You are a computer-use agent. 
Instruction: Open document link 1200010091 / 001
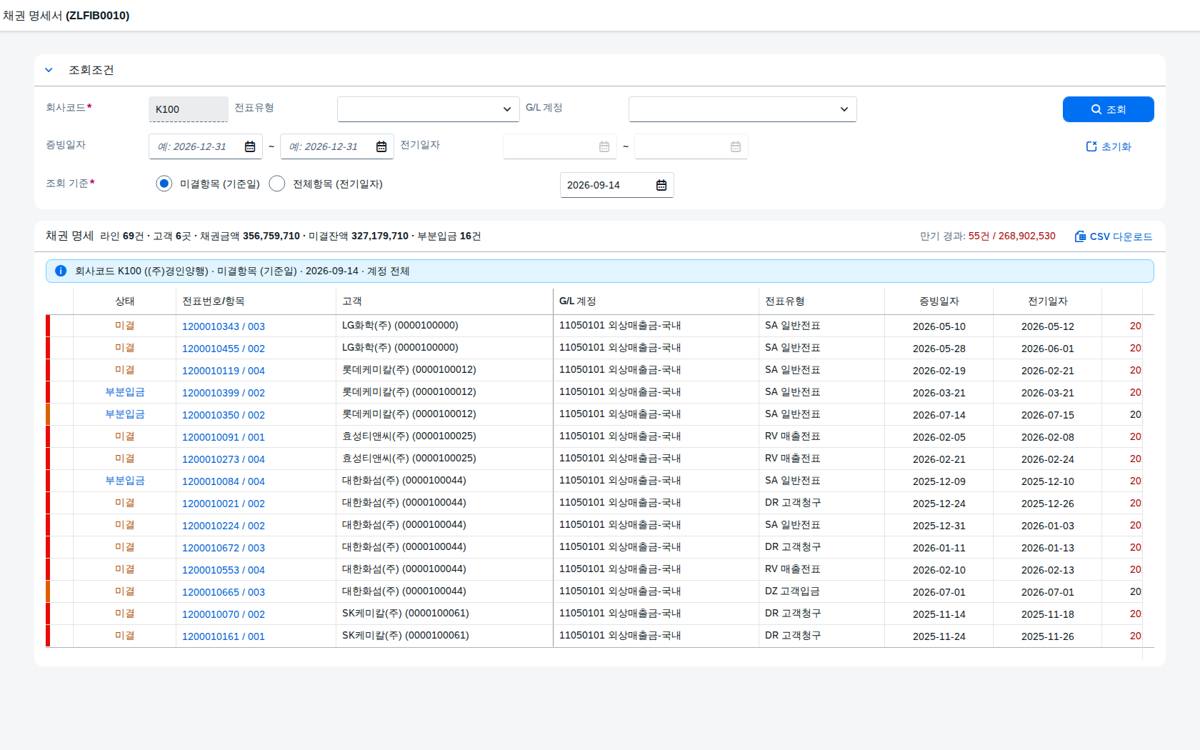point(223,437)
